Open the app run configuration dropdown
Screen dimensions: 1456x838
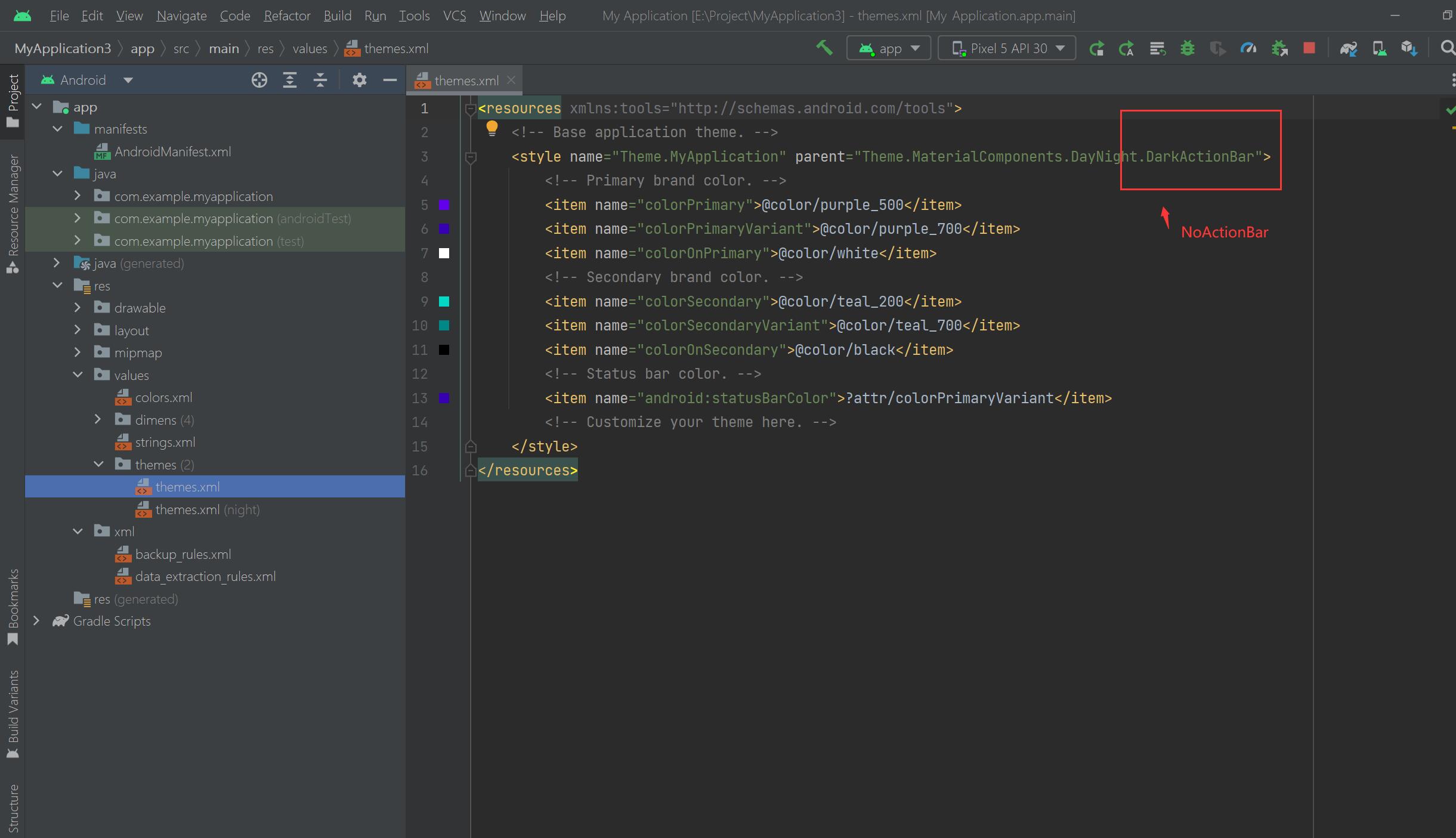point(889,48)
